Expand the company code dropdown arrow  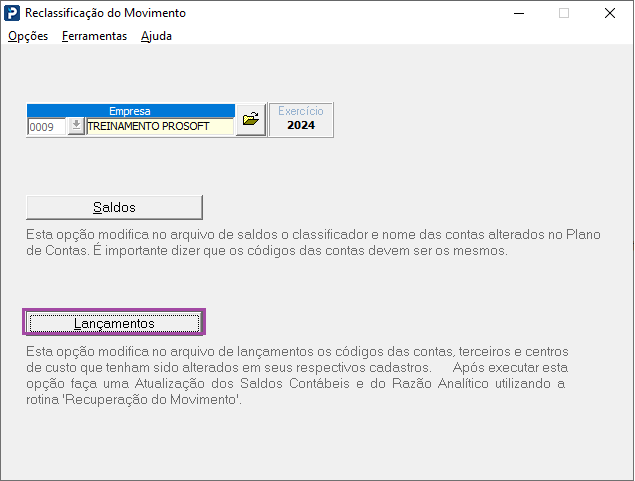click(76, 126)
